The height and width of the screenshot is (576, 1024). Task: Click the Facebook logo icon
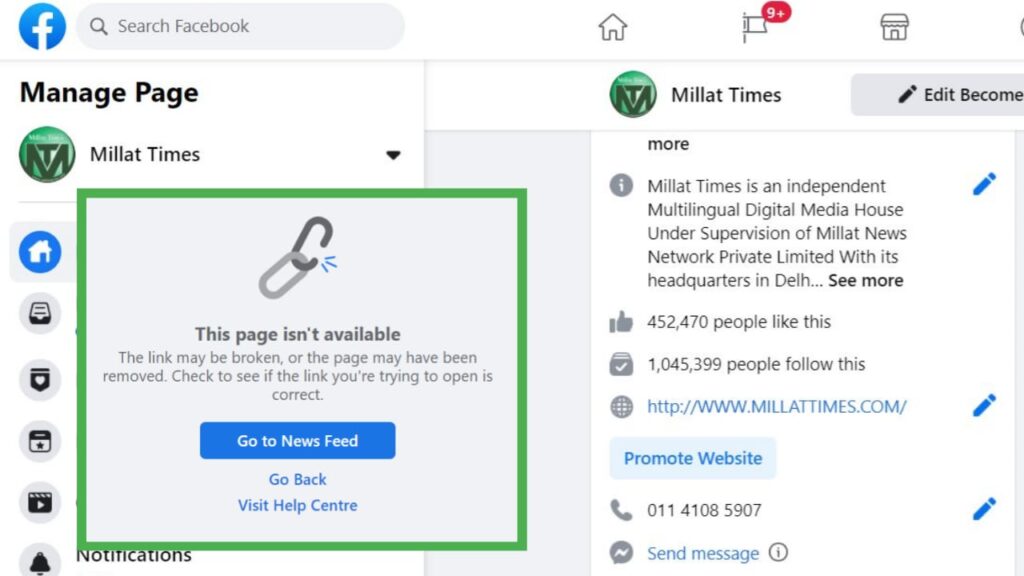pos(42,26)
